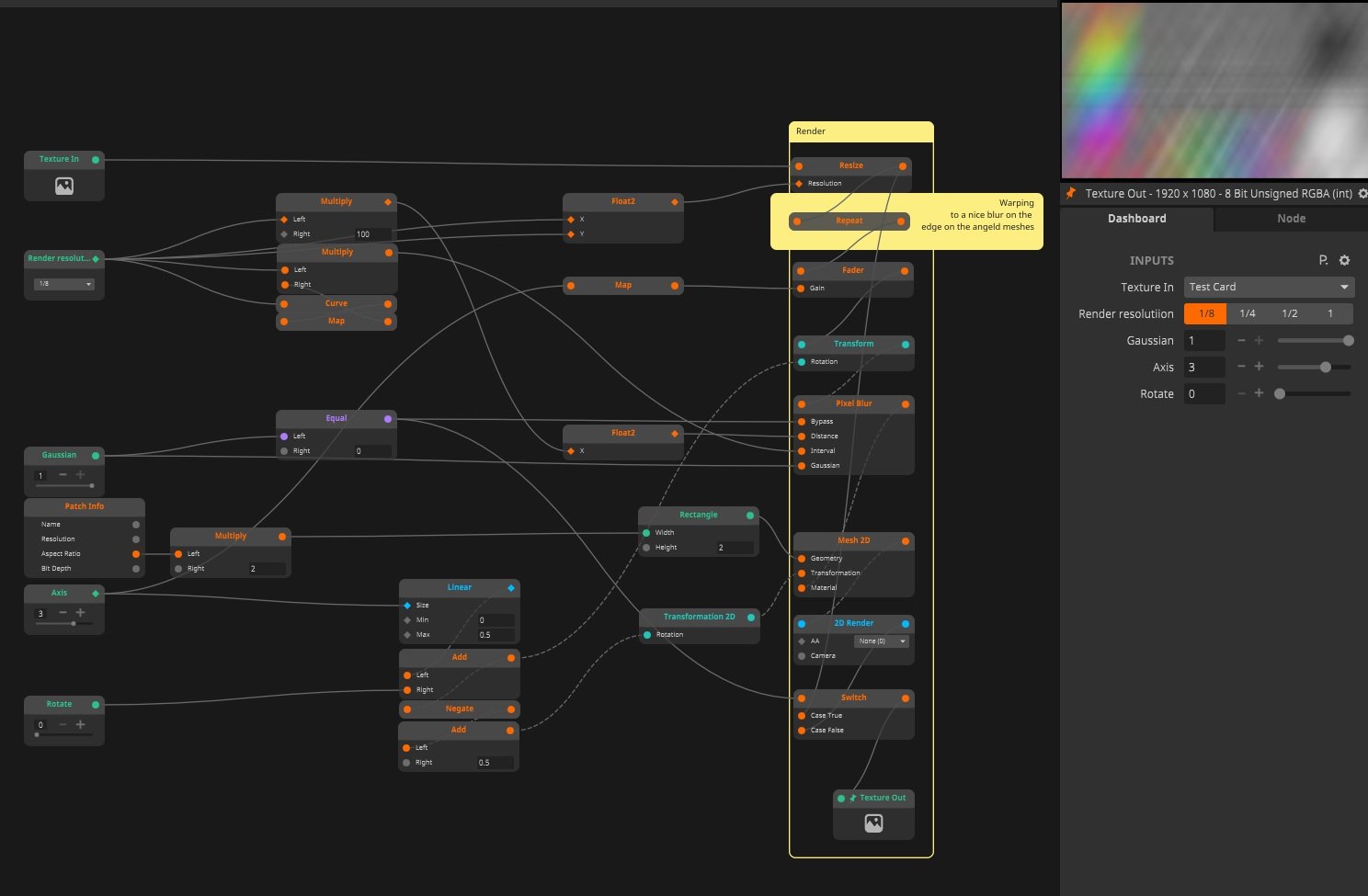Viewport: 1368px width, 896px height.
Task: Click the orange pin icon beside Texture Out
Action: tap(1070, 193)
